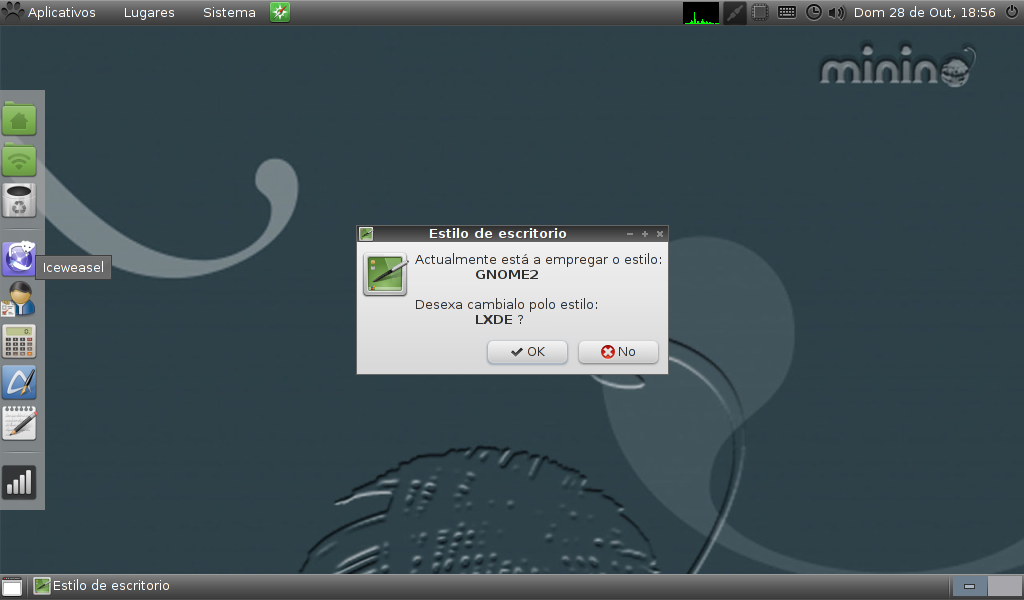Launch the blue pen writing application icon
1024x600 pixels.
(19, 382)
